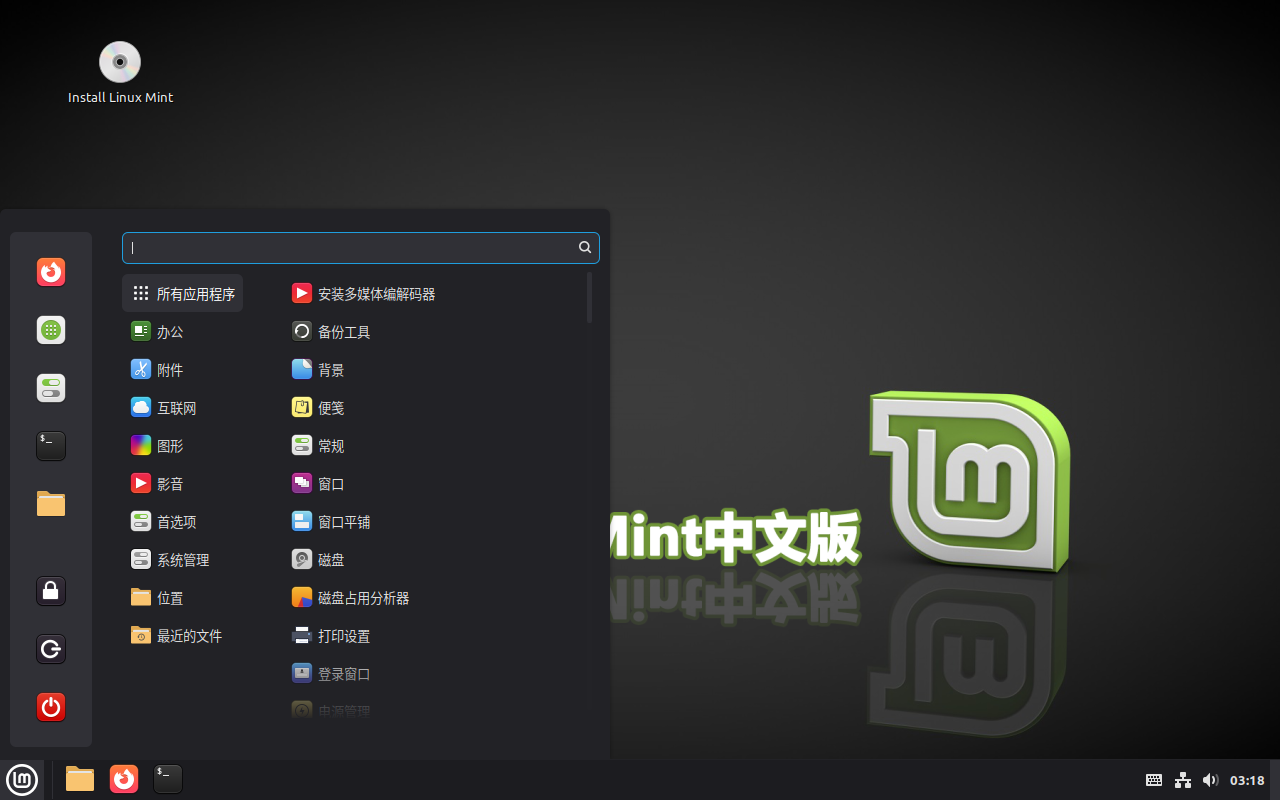This screenshot has height=800, width=1280.
Task: Select the 所有应用程序 category
Action: (x=183, y=294)
